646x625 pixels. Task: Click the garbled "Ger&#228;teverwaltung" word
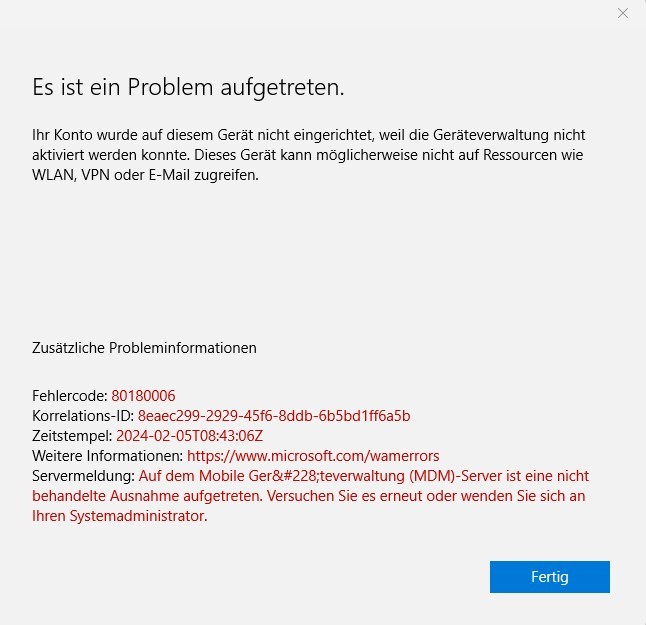(327, 476)
